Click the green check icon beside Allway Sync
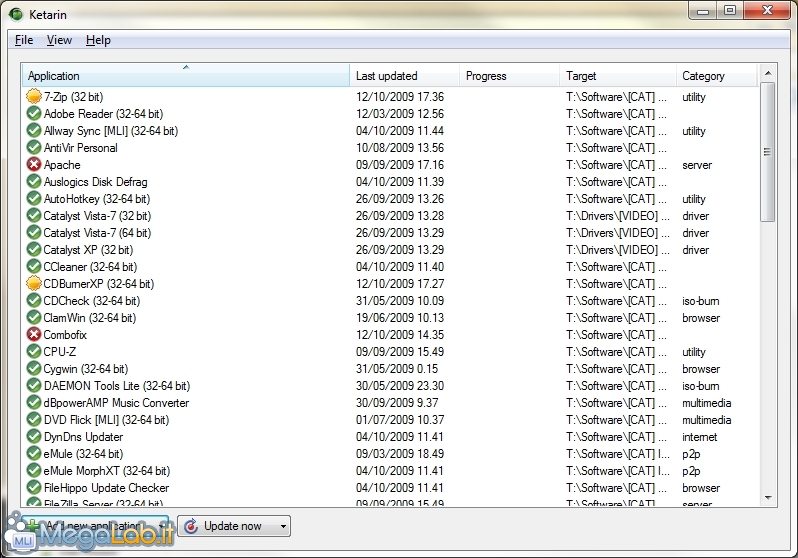798x558 pixels. click(34, 130)
